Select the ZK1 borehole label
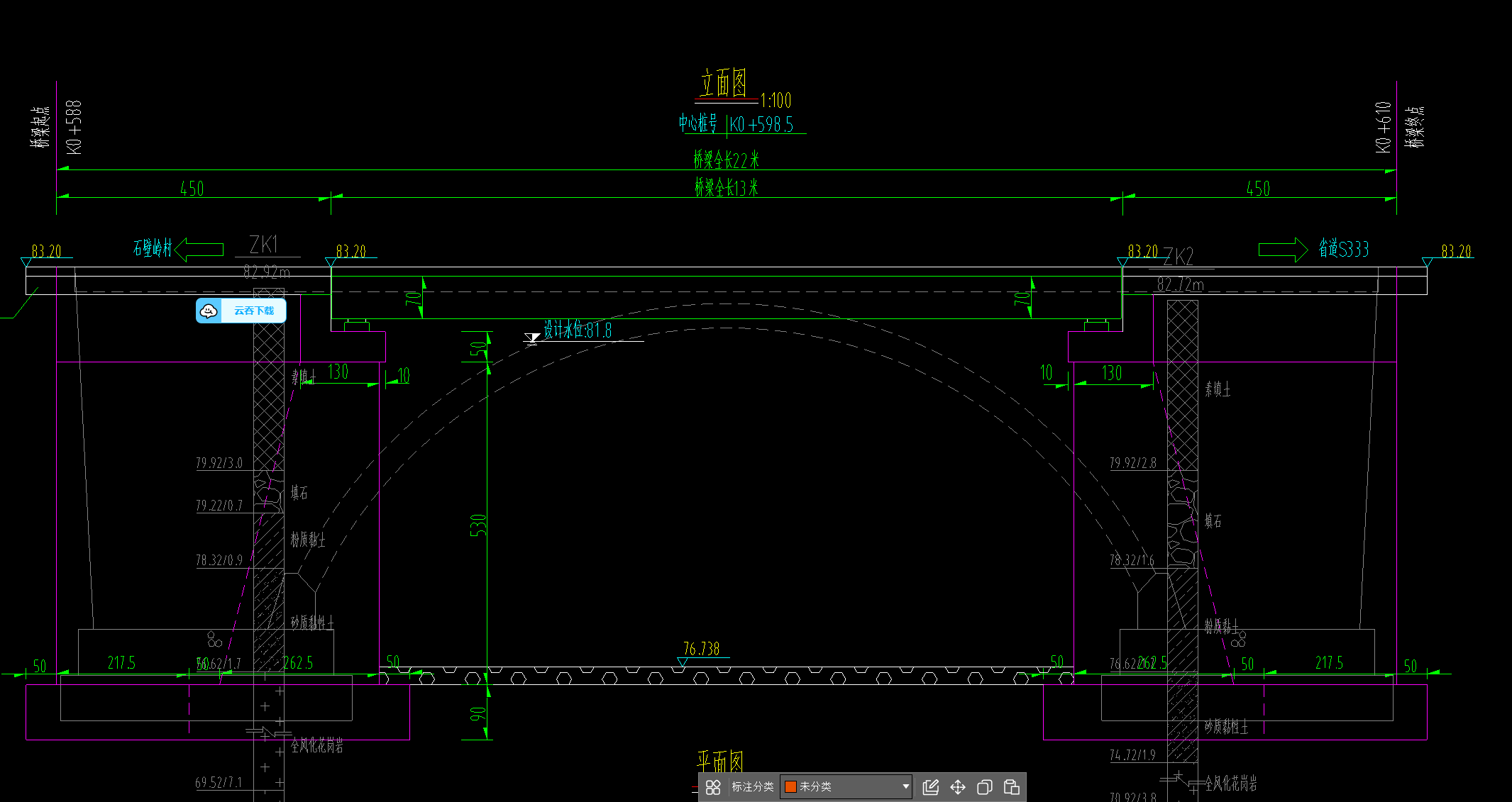 click(x=264, y=245)
